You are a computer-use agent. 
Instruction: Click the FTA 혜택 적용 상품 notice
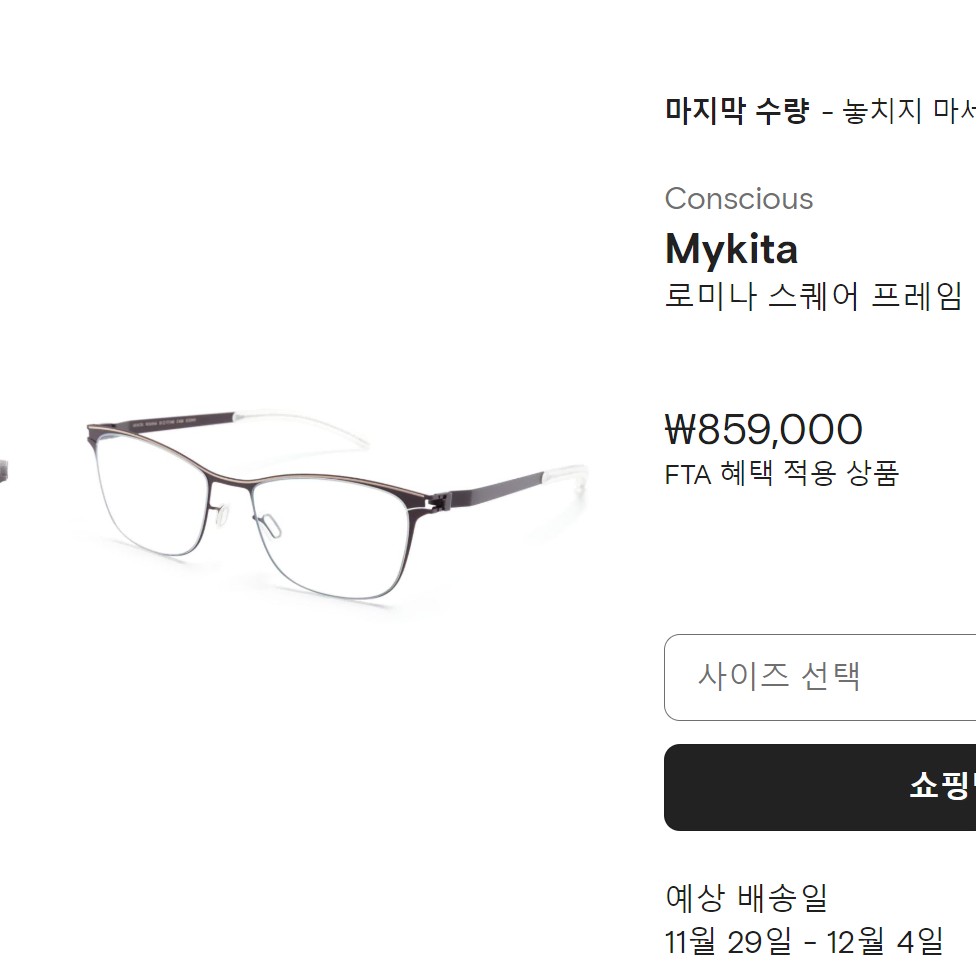pos(782,474)
